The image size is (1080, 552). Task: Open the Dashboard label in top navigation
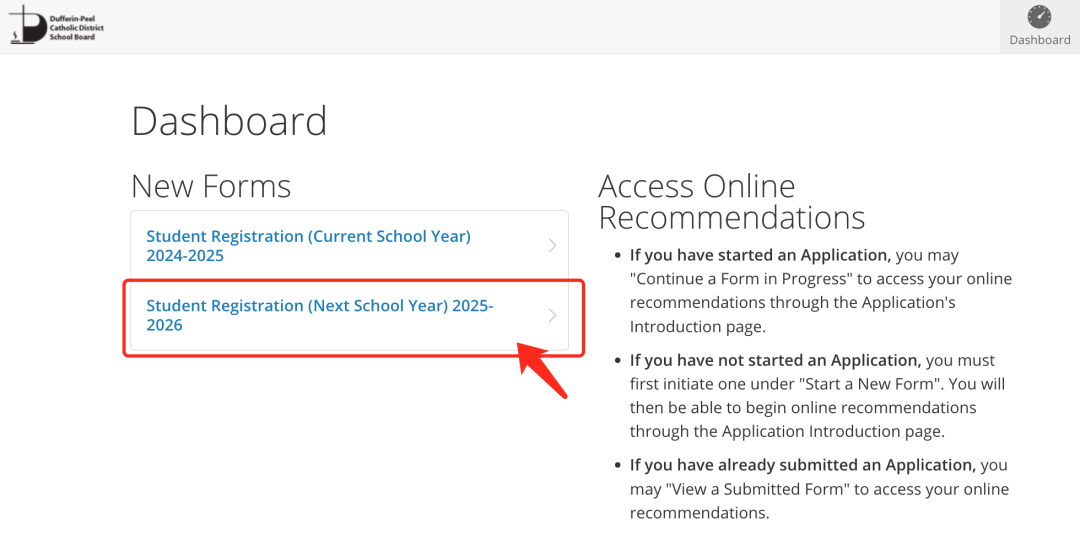pos(1039,40)
